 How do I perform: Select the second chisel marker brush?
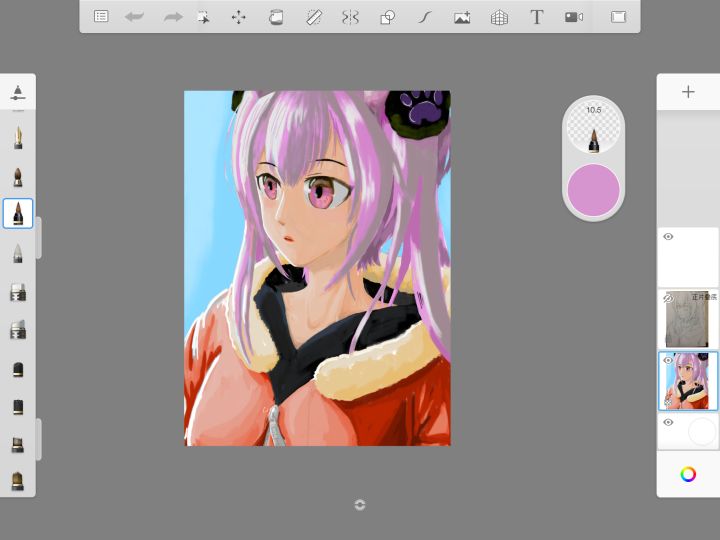click(x=18, y=330)
